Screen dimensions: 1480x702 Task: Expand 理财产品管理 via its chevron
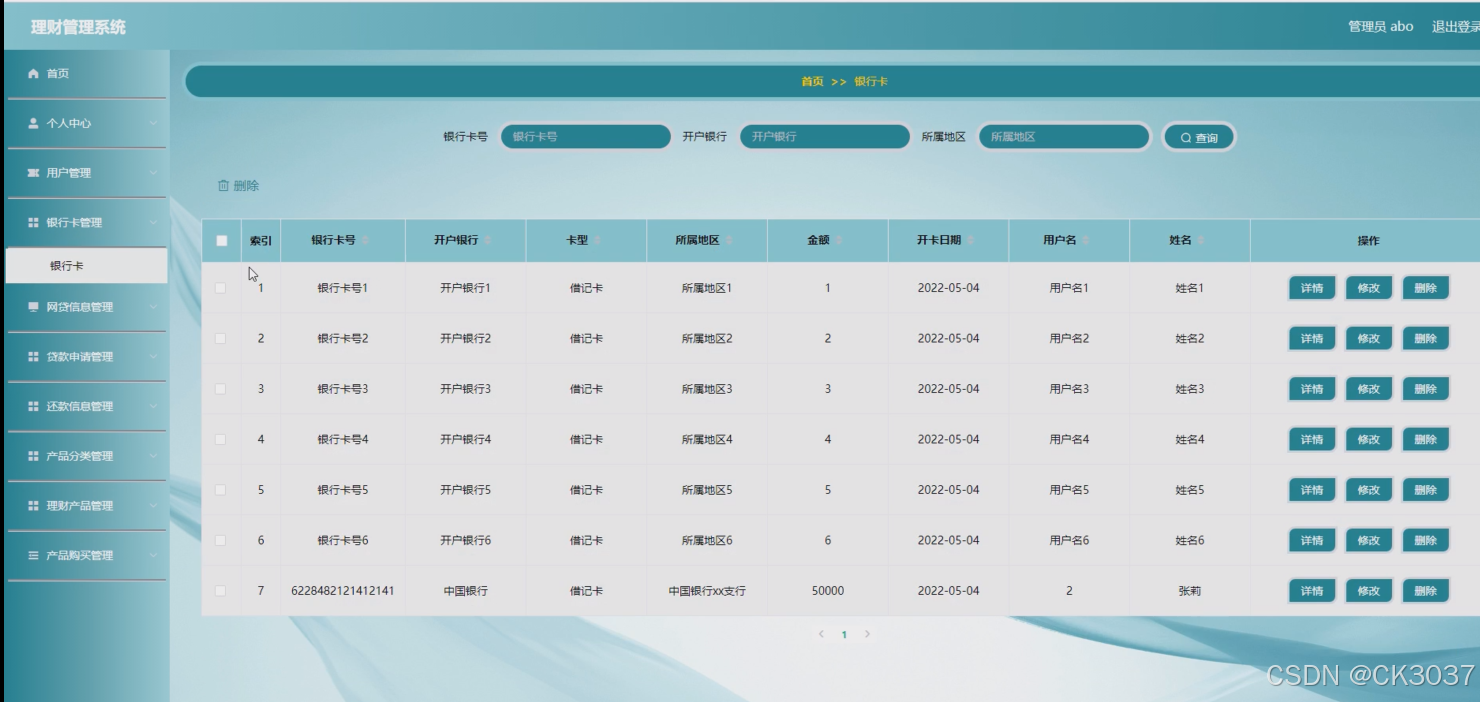(153, 506)
